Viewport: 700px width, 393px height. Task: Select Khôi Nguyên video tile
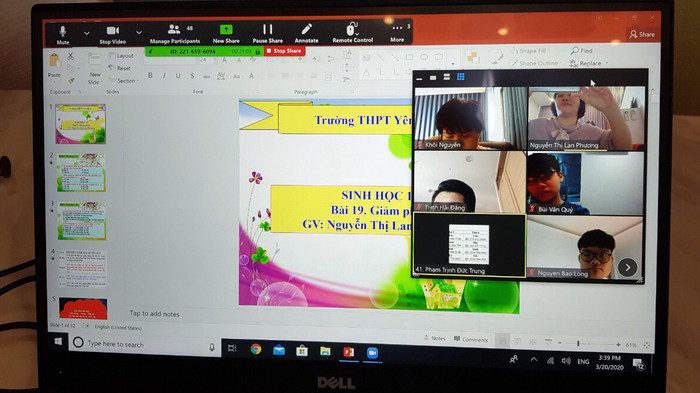[470, 118]
